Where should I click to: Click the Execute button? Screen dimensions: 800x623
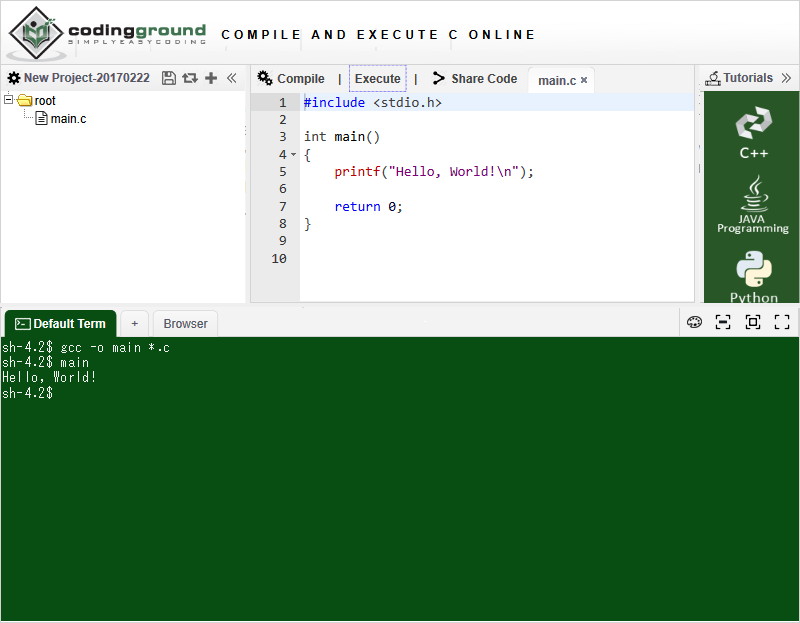coord(377,79)
